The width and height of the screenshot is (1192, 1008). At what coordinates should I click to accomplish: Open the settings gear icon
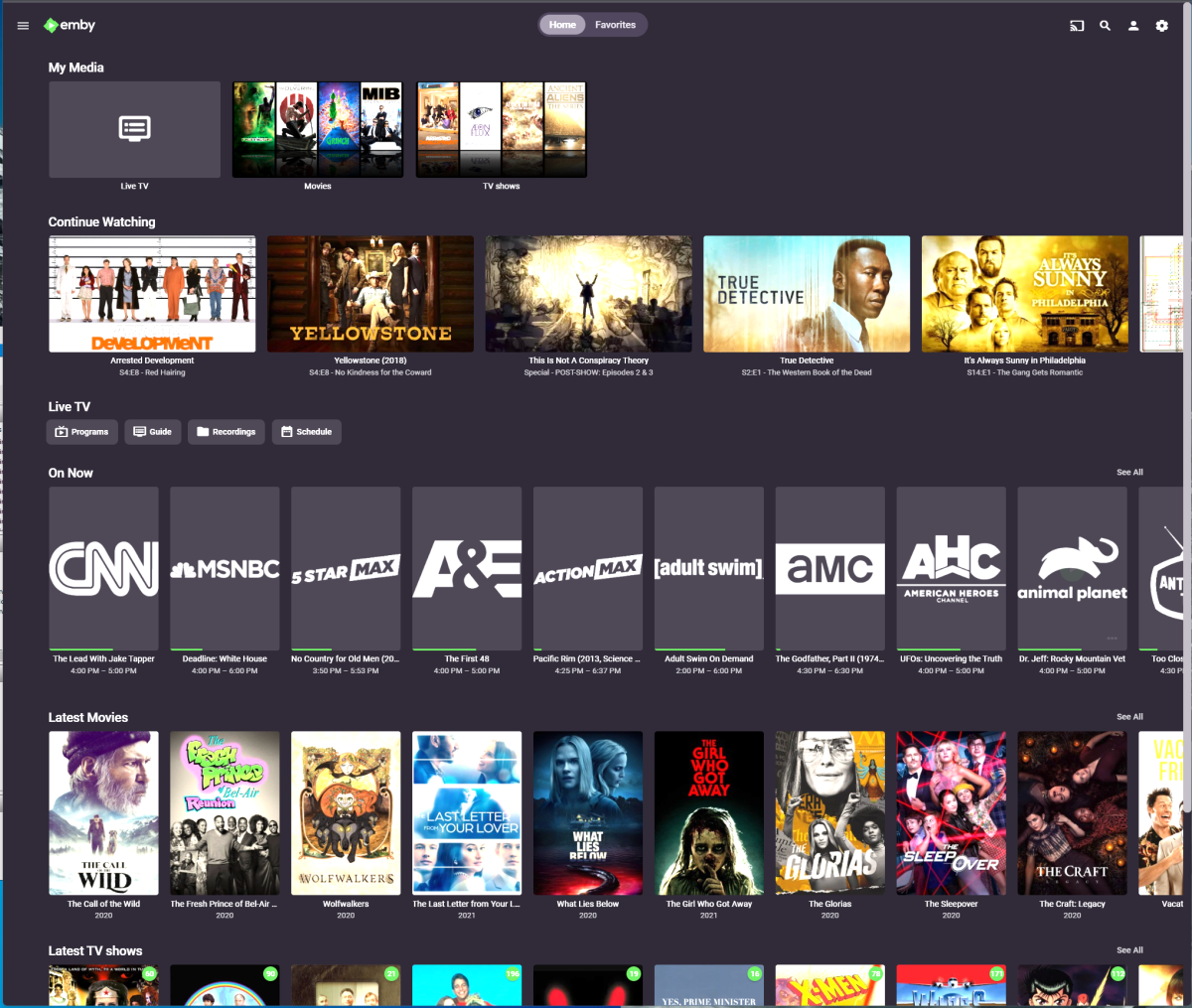pyautogui.click(x=1161, y=26)
